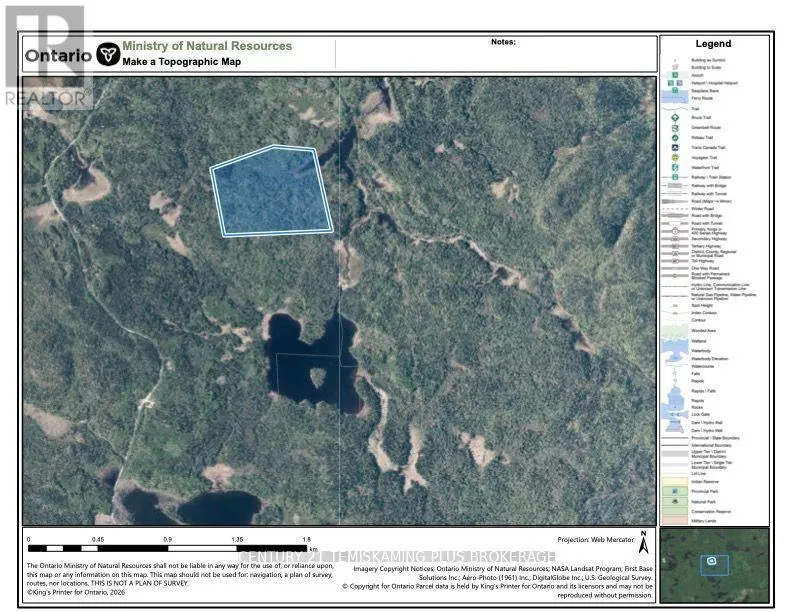Click the Trans Canada Trail legend icon
The image size is (792, 612).
675,147
